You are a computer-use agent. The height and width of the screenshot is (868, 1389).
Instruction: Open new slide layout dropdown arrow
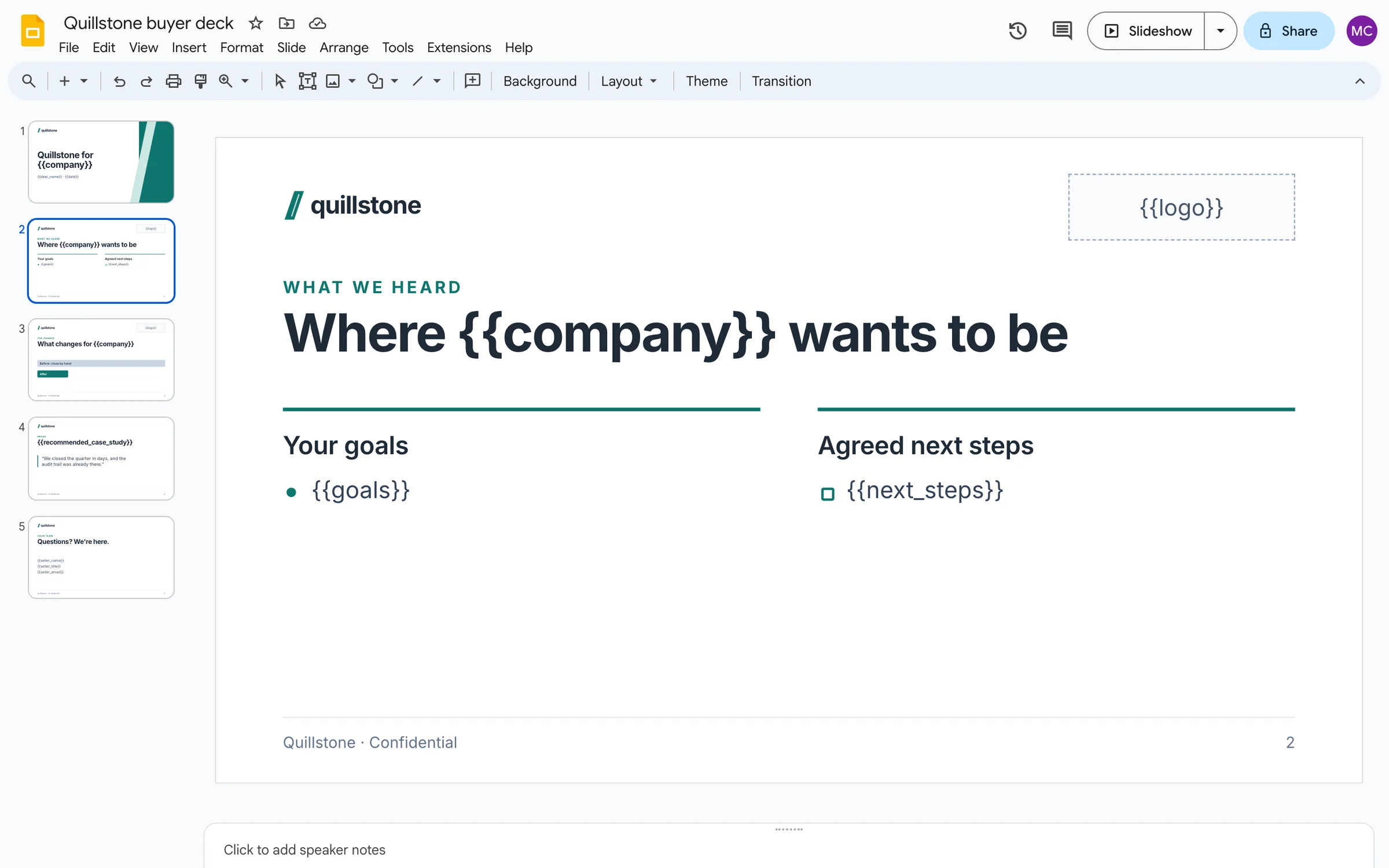tap(84, 81)
